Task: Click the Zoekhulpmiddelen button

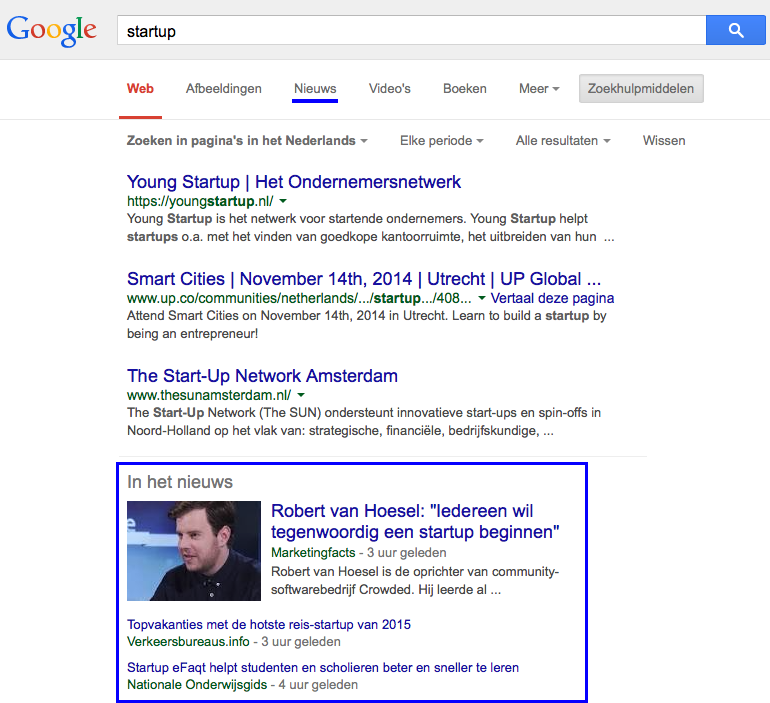Action: [641, 88]
